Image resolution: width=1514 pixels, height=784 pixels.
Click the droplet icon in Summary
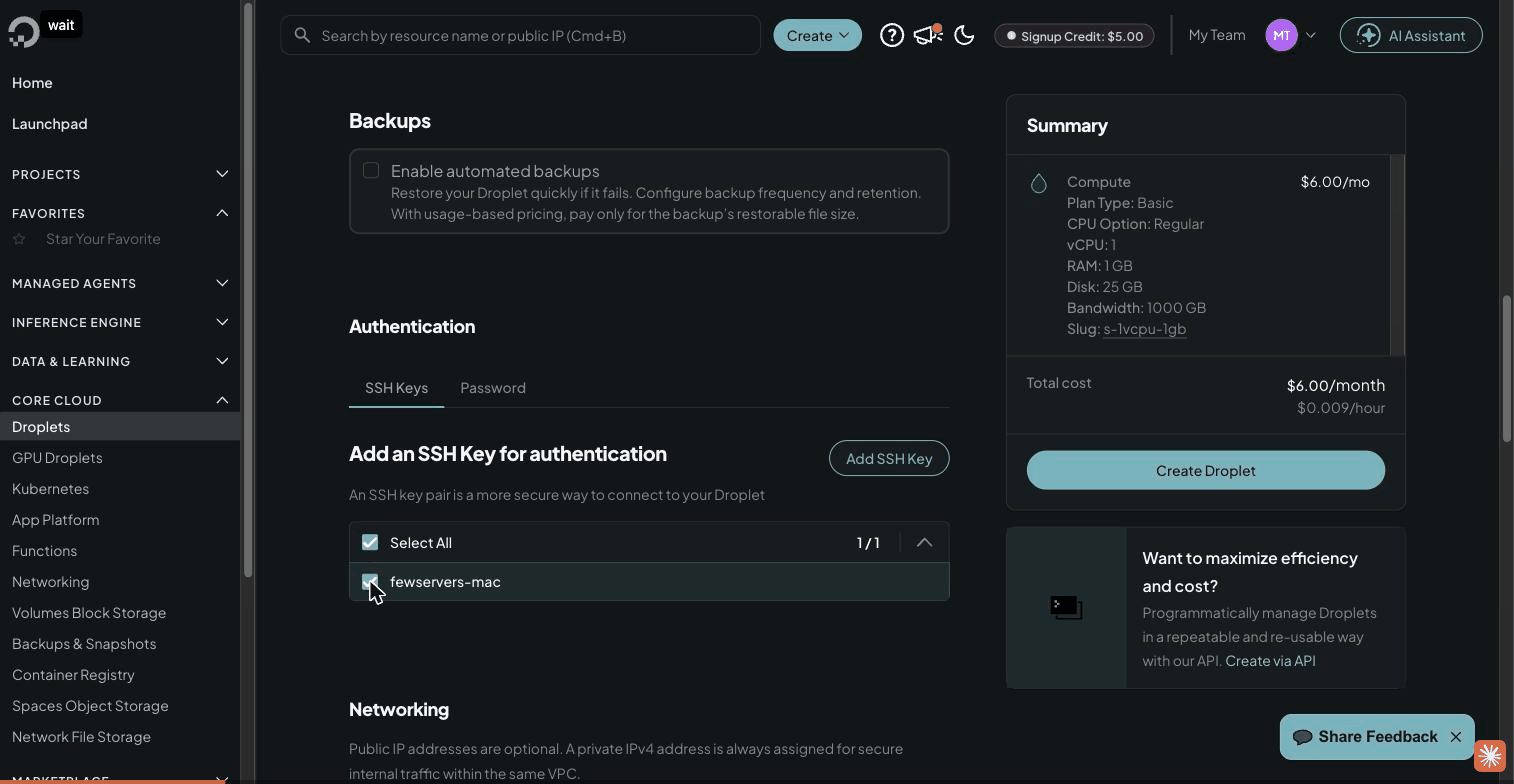[x=1039, y=183]
